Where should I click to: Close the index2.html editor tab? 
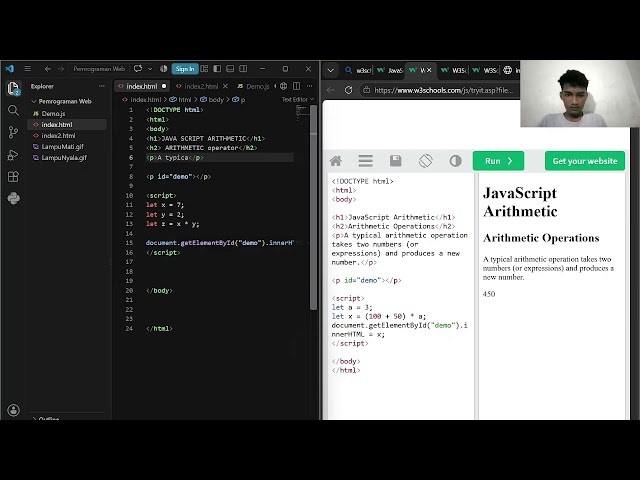pyautogui.click(x=225, y=86)
